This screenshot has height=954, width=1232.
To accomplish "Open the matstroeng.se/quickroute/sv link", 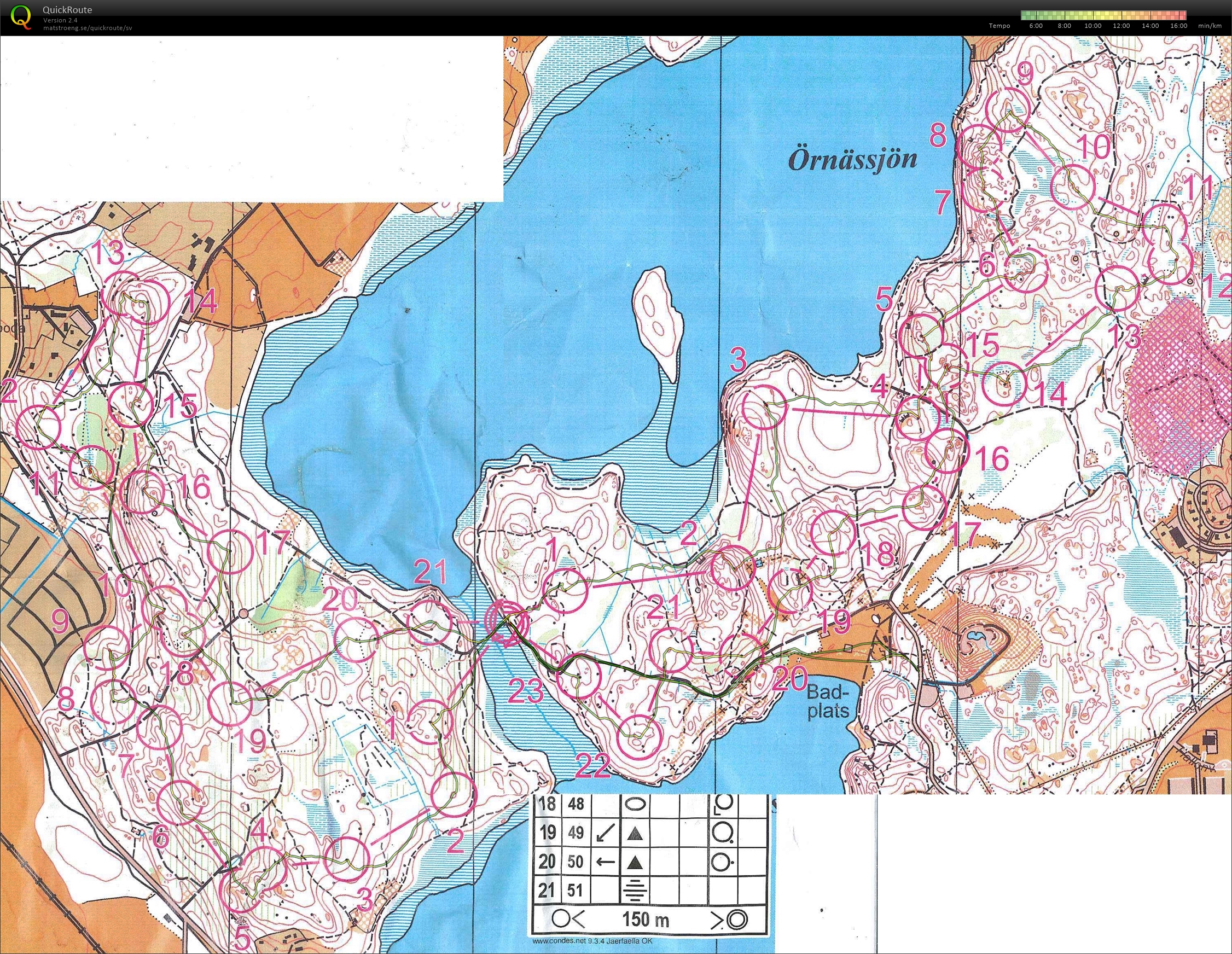I will coord(88,27).
